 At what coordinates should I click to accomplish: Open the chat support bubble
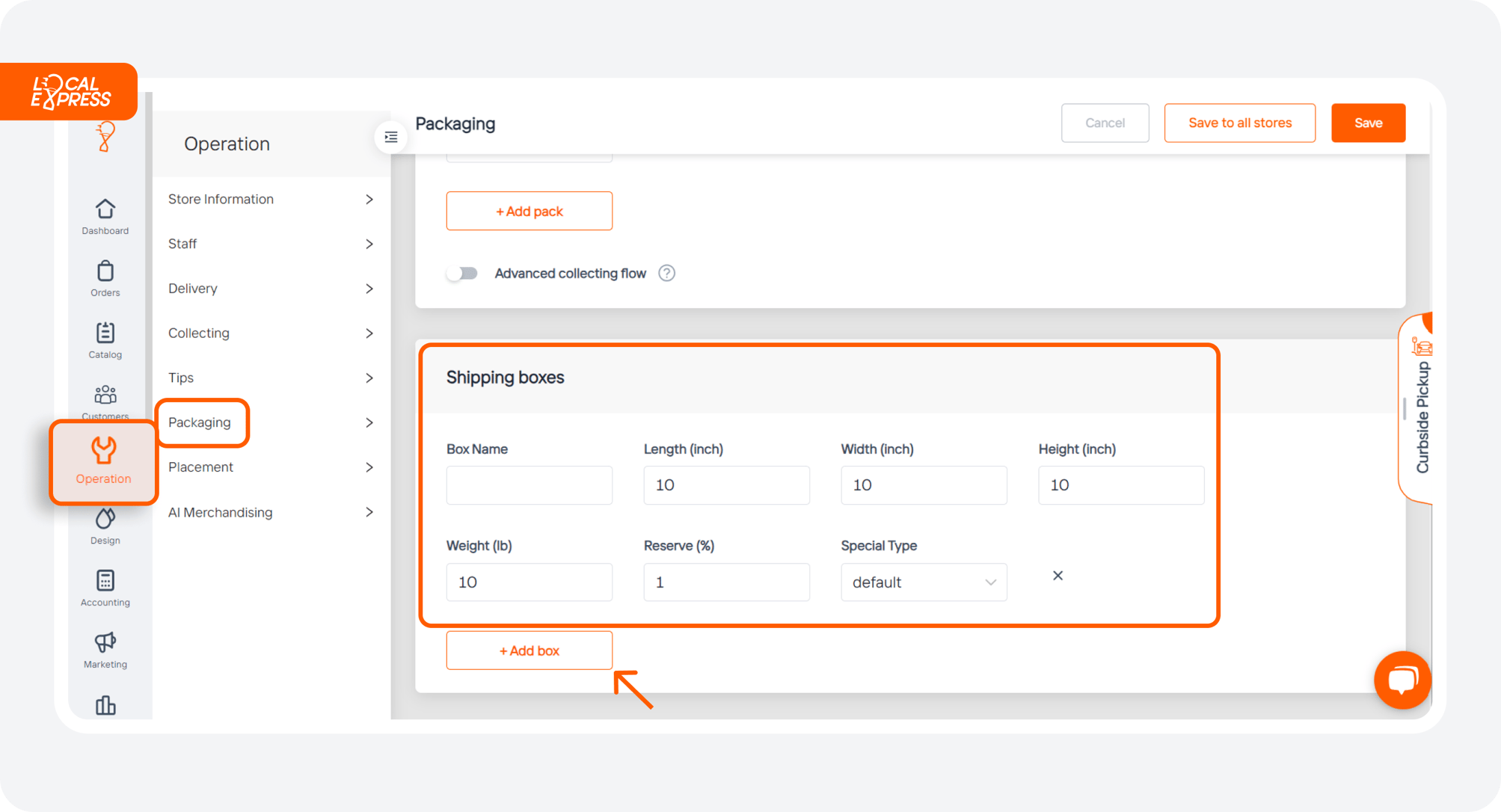pos(1402,680)
